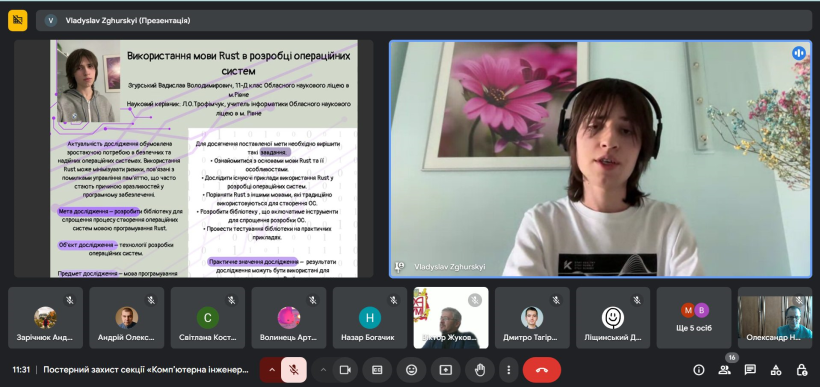Expand audio settings arrow beside microphone
Screen dimensions: 820x387
point(271,370)
